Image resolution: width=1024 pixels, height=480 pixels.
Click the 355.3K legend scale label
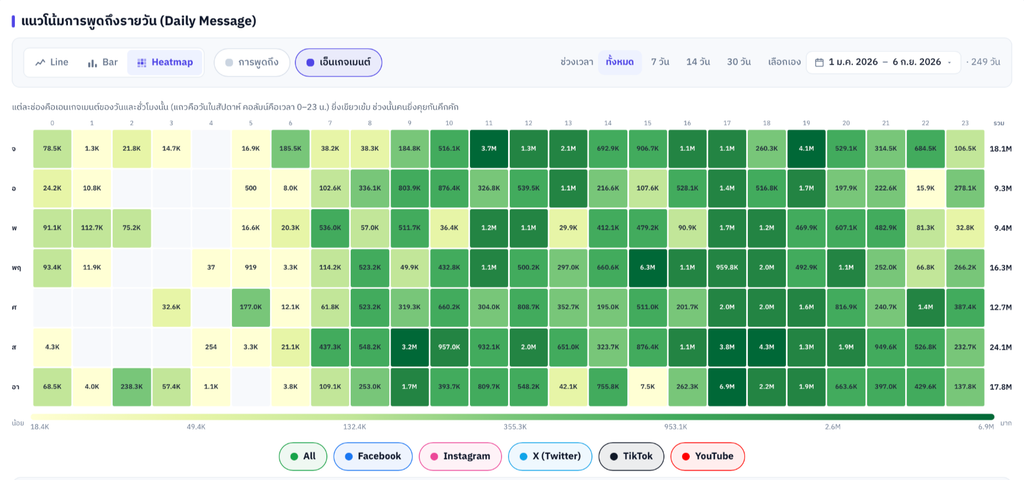point(516,426)
